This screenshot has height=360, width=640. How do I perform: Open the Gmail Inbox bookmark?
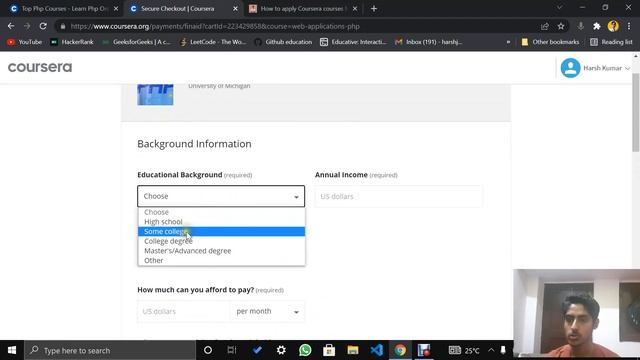[428, 42]
